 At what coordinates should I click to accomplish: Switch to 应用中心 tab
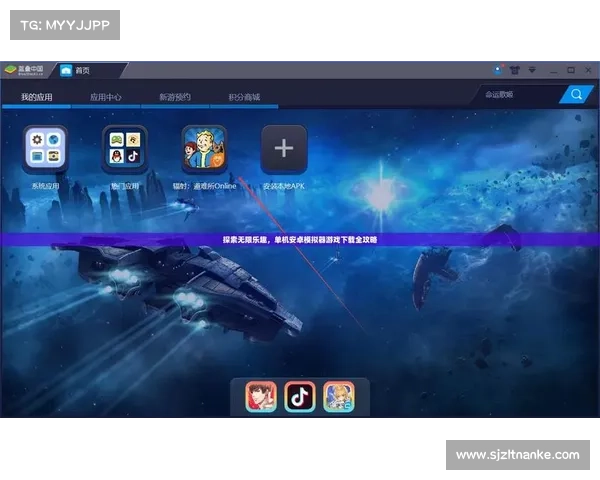point(106,97)
